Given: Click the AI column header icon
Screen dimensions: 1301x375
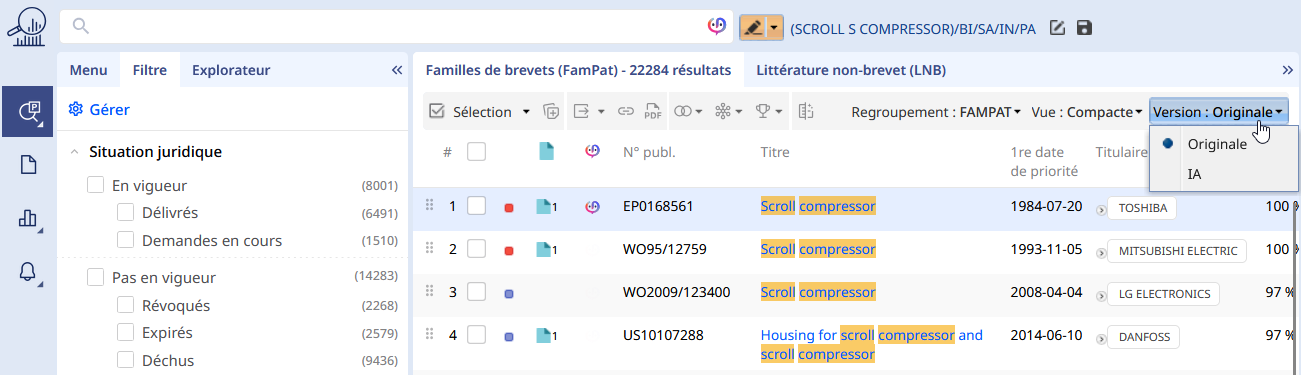Looking at the screenshot, I should [592, 151].
